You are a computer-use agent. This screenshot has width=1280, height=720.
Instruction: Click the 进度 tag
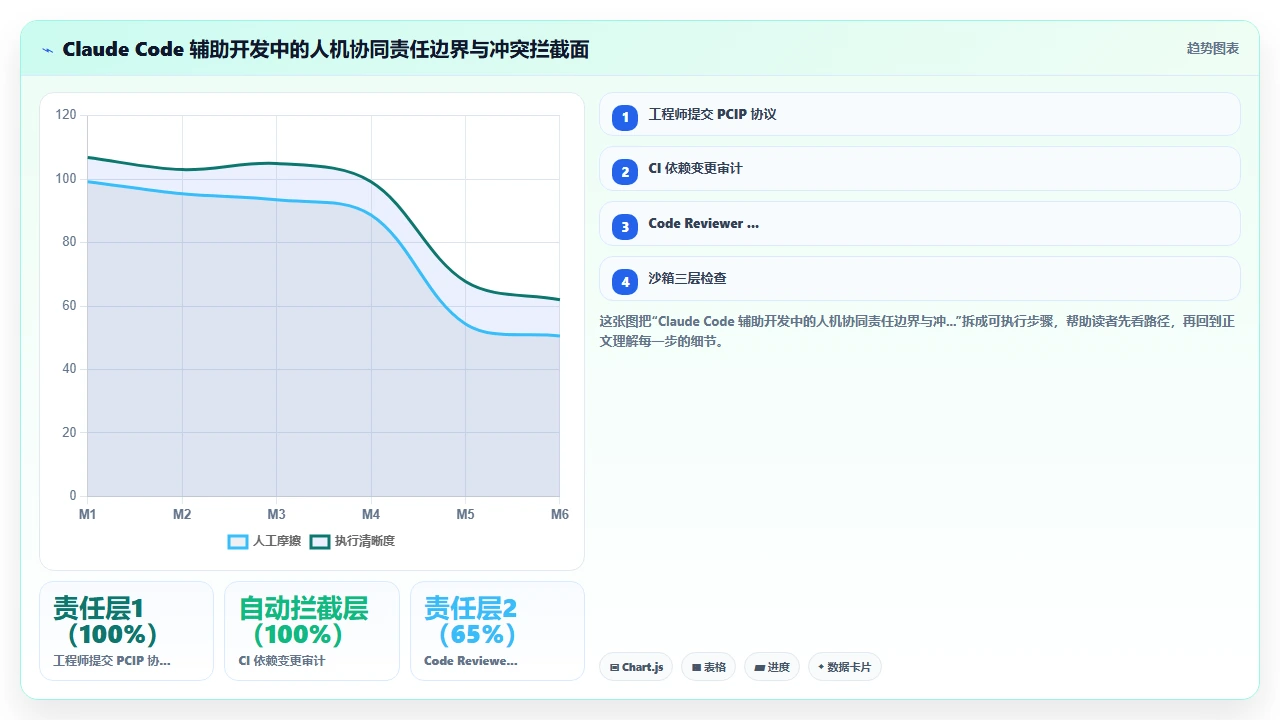click(772, 667)
